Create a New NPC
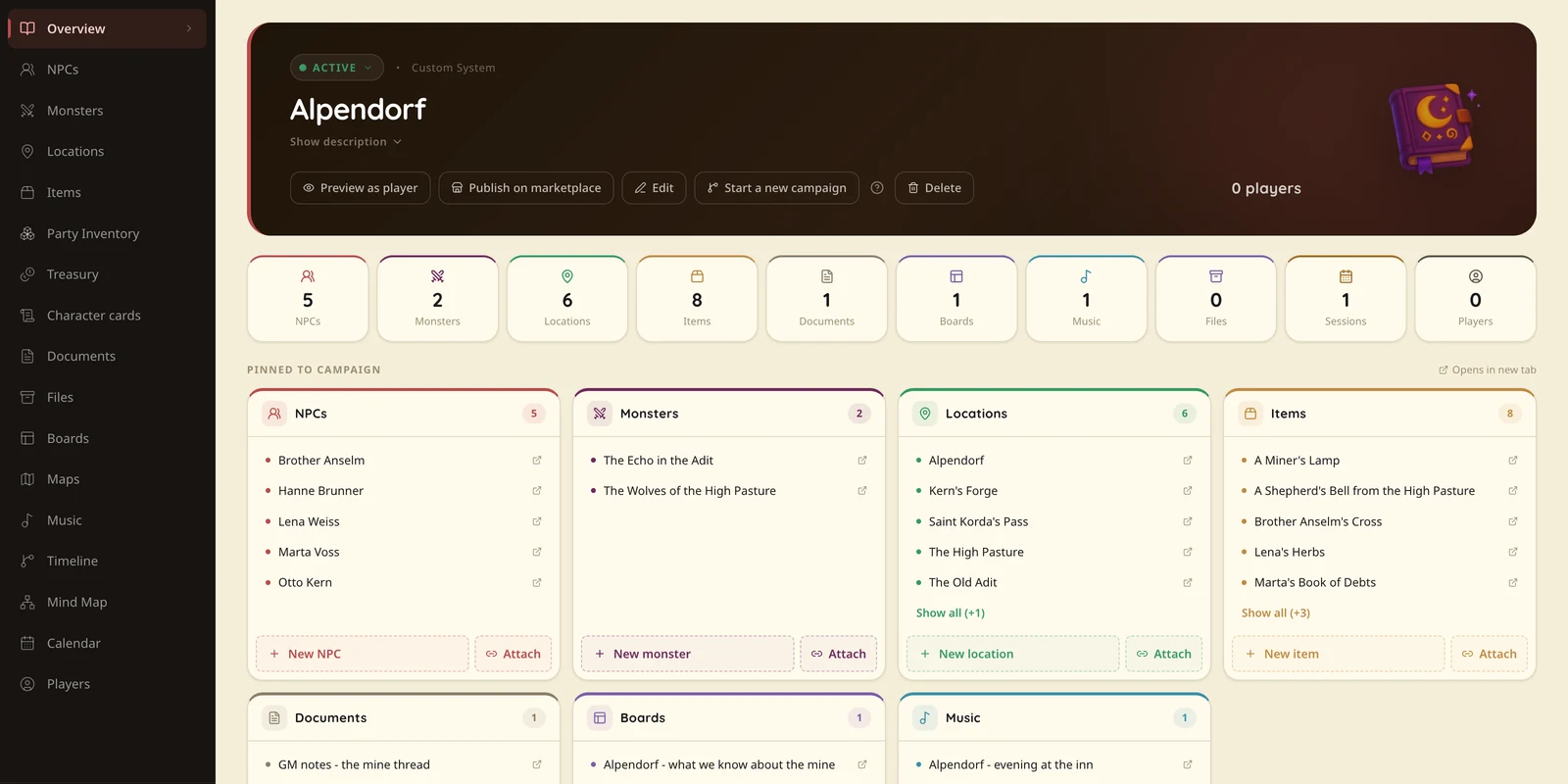This screenshot has width=1568, height=784. [x=363, y=654]
